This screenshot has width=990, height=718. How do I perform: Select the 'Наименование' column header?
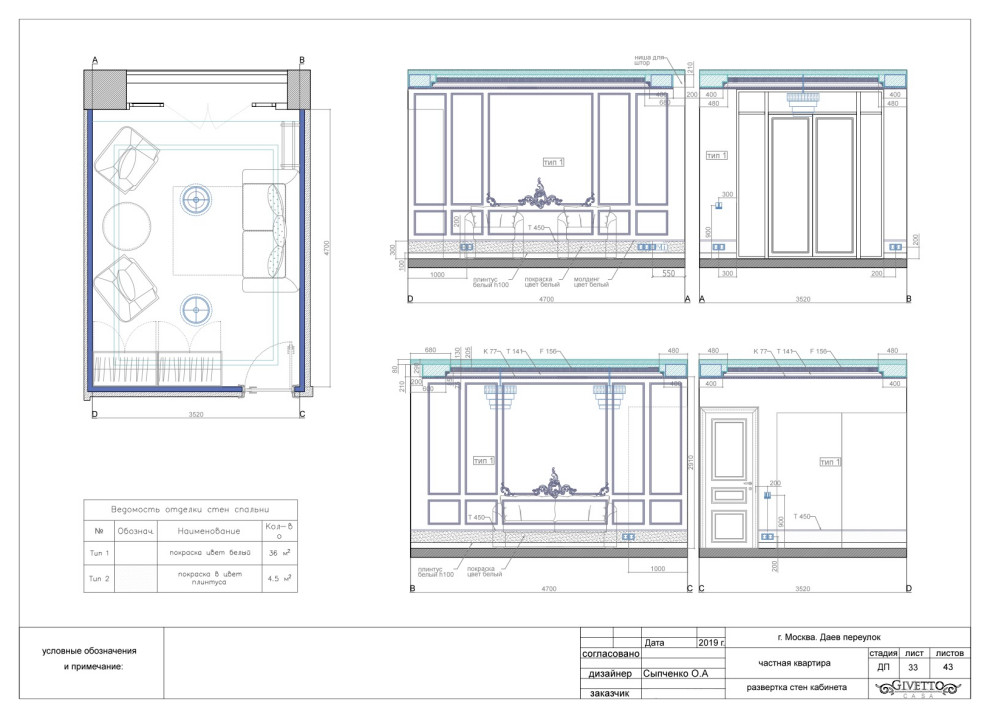[205, 529]
